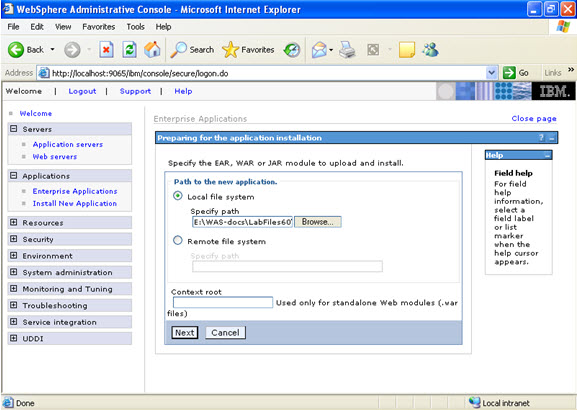Image resolution: width=577 pixels, height=410 pixels.
Task: Open the Messenger people icon
Action: 431,50
